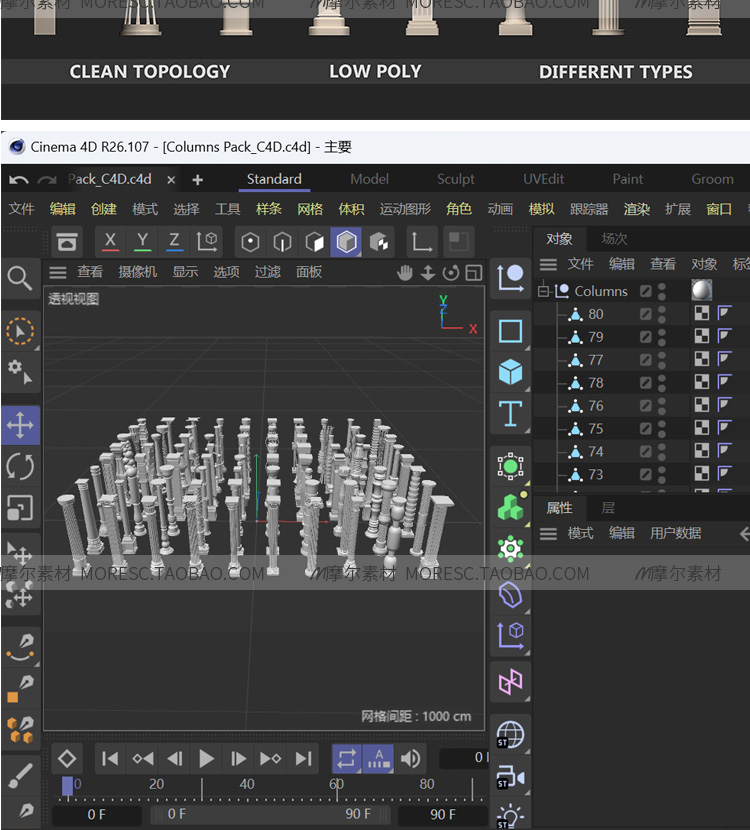Toggle viewport maximize layout icon
Image resolution: width=750 pixels, height=830 pixels.
click(474, 273)
